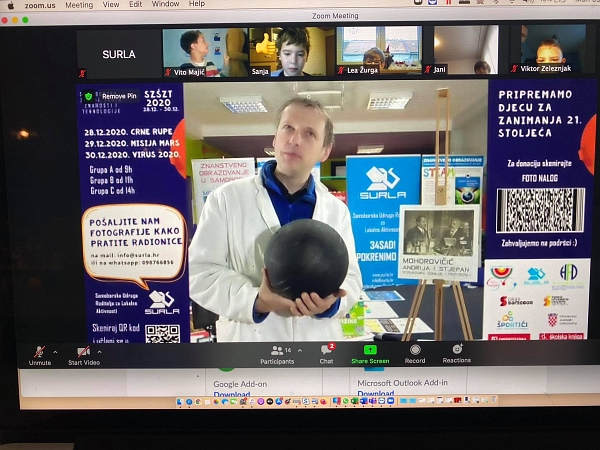Image resolution: width=600 pixels, height=450 pixels.
Task: Click the green encryption shield icon
Action: (x=89, y=96)
